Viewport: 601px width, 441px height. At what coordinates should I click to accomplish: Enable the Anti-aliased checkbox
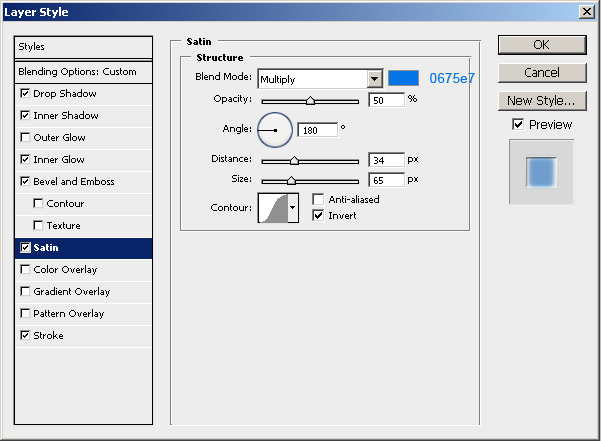coord(319,200)
